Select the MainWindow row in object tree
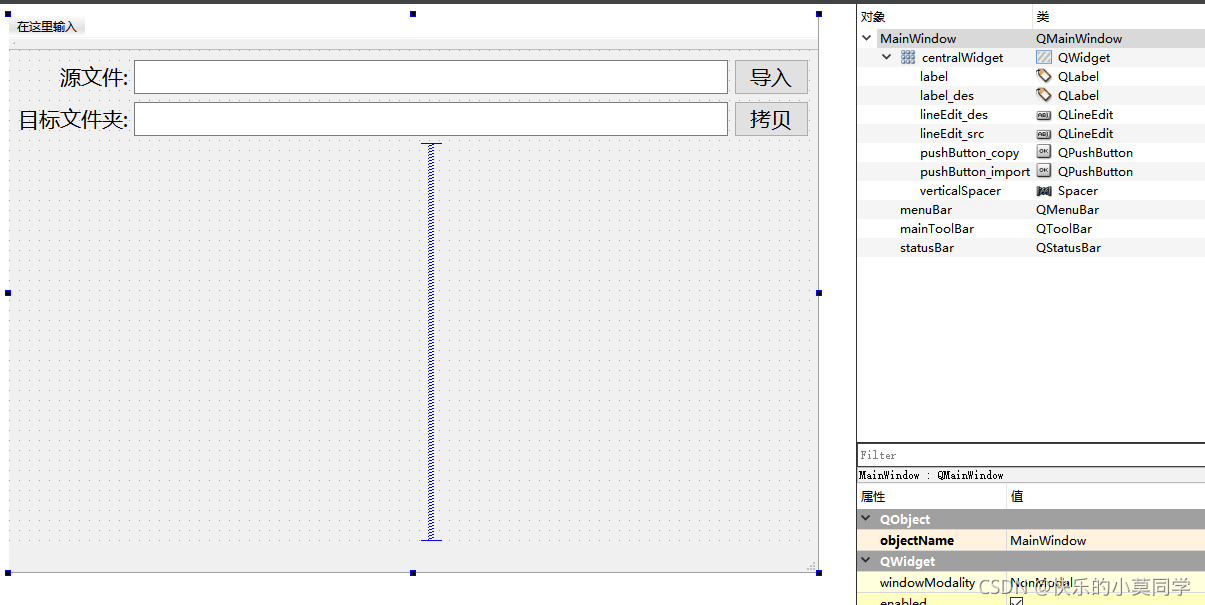 click(1031, 39)
